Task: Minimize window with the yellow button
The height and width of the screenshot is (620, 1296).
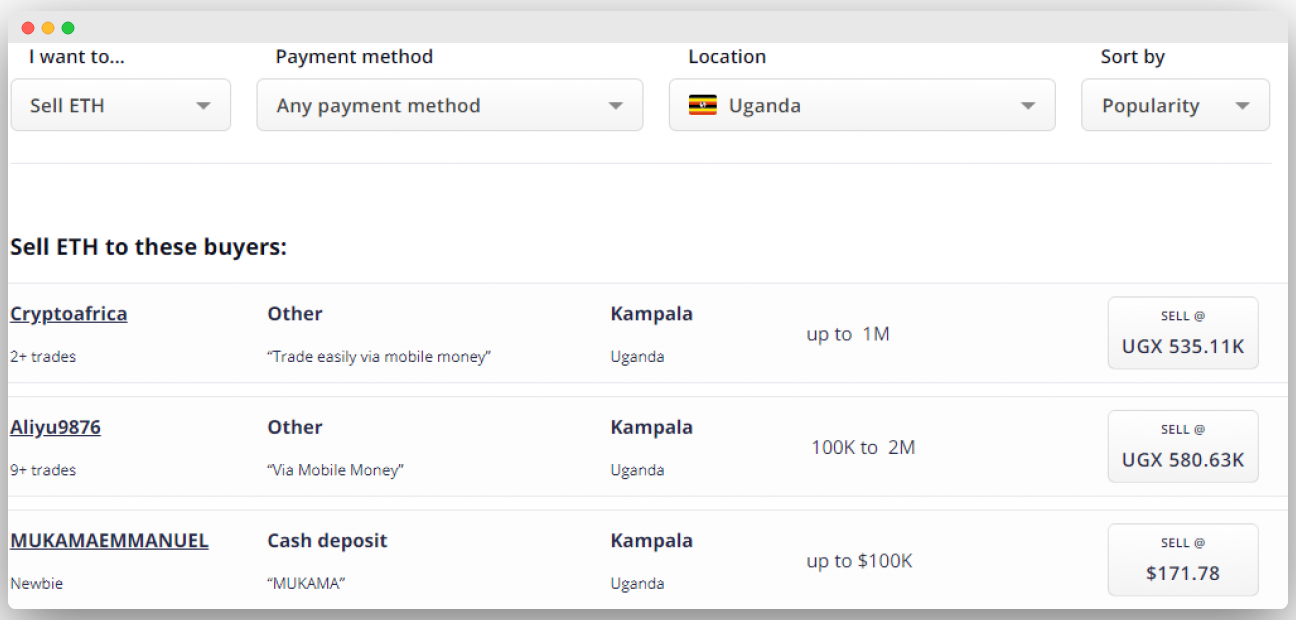Action: pos(48,28)
